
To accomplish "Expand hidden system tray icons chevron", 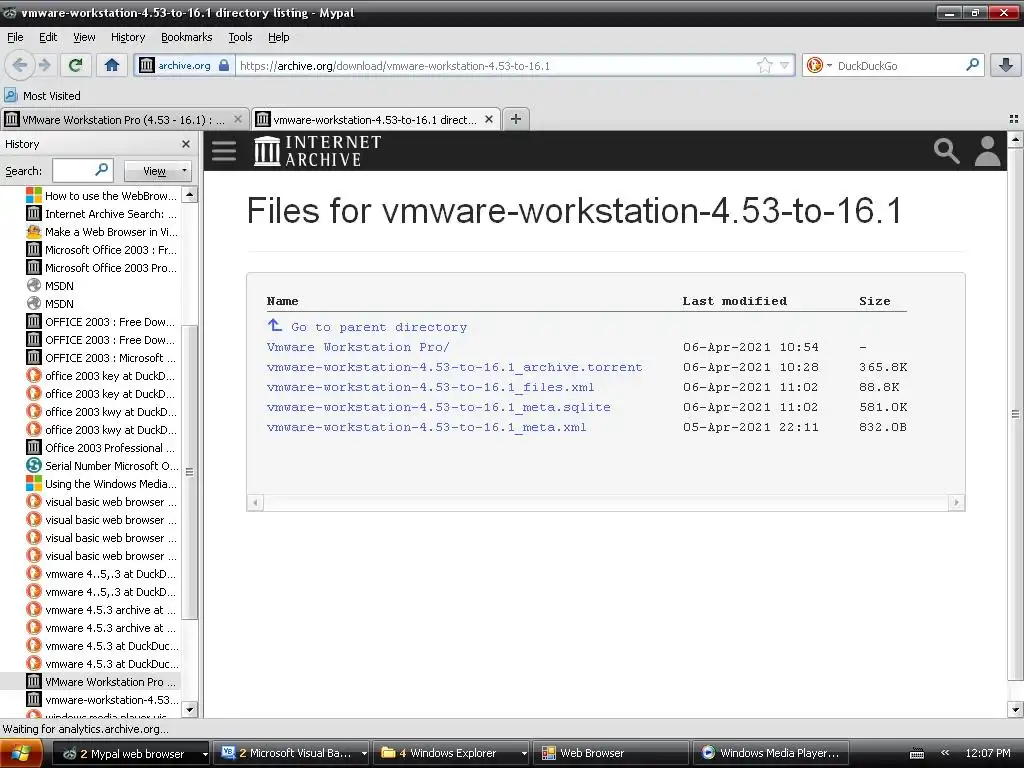I will coord(944,753).
